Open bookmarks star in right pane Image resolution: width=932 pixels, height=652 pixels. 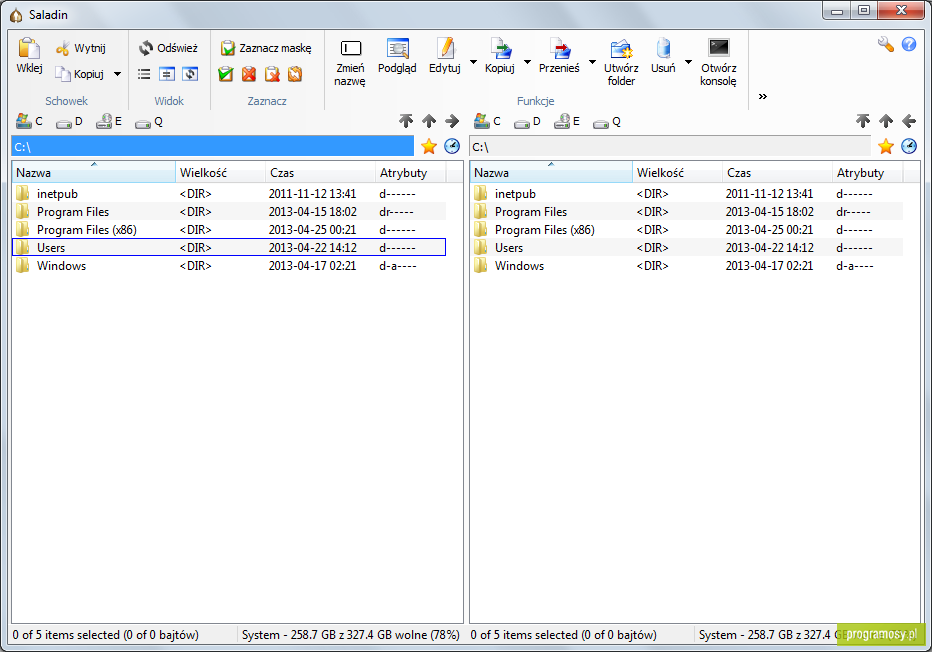[886, 146]
